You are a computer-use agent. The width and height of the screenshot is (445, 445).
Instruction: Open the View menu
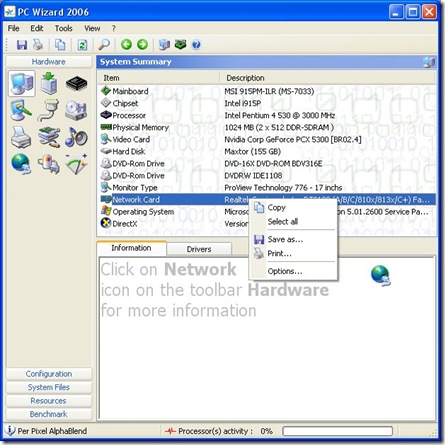pyautogui.click(x=92, y=28)
